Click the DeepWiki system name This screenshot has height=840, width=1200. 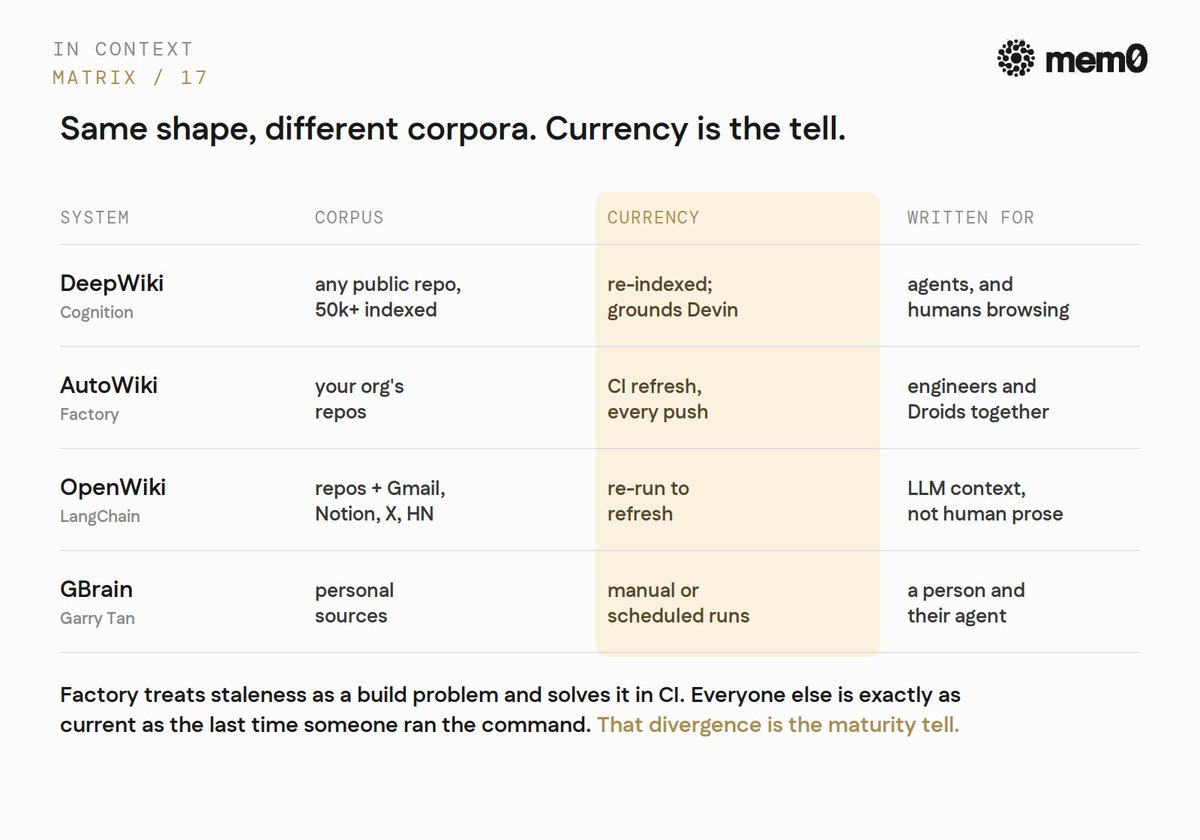pyautogui.click(x=112, y=283)
